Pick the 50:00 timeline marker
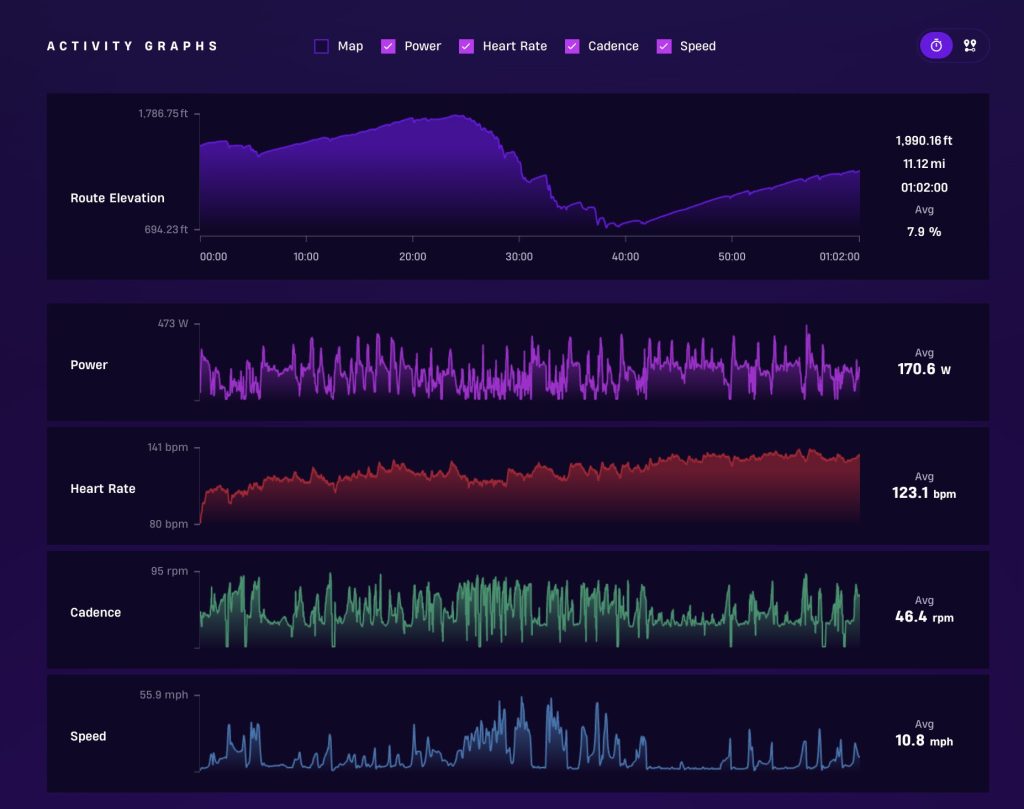The image size is (1024, 809). coord(731,257)
